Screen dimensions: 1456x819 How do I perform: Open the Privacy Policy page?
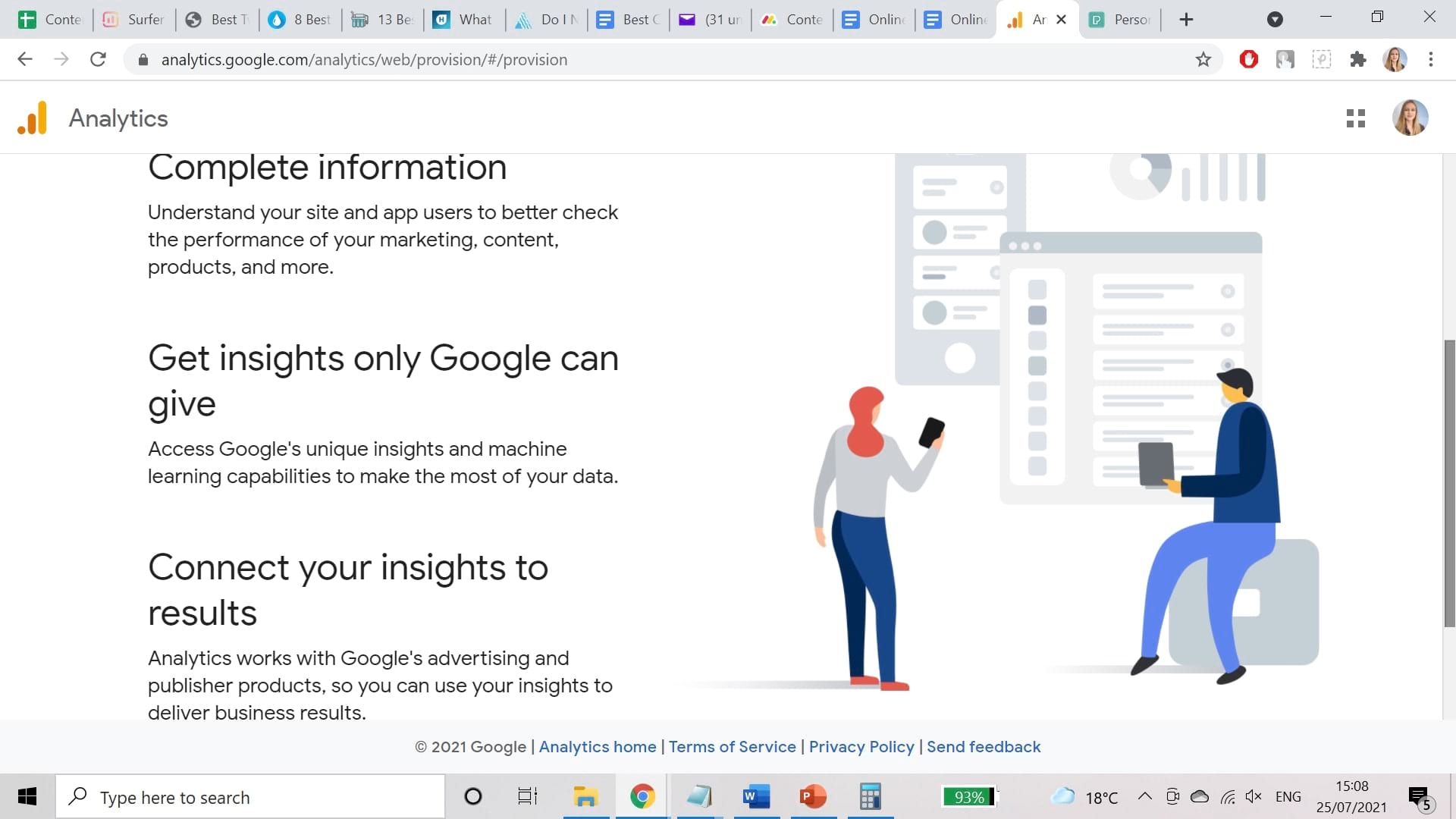pos(861,746)
